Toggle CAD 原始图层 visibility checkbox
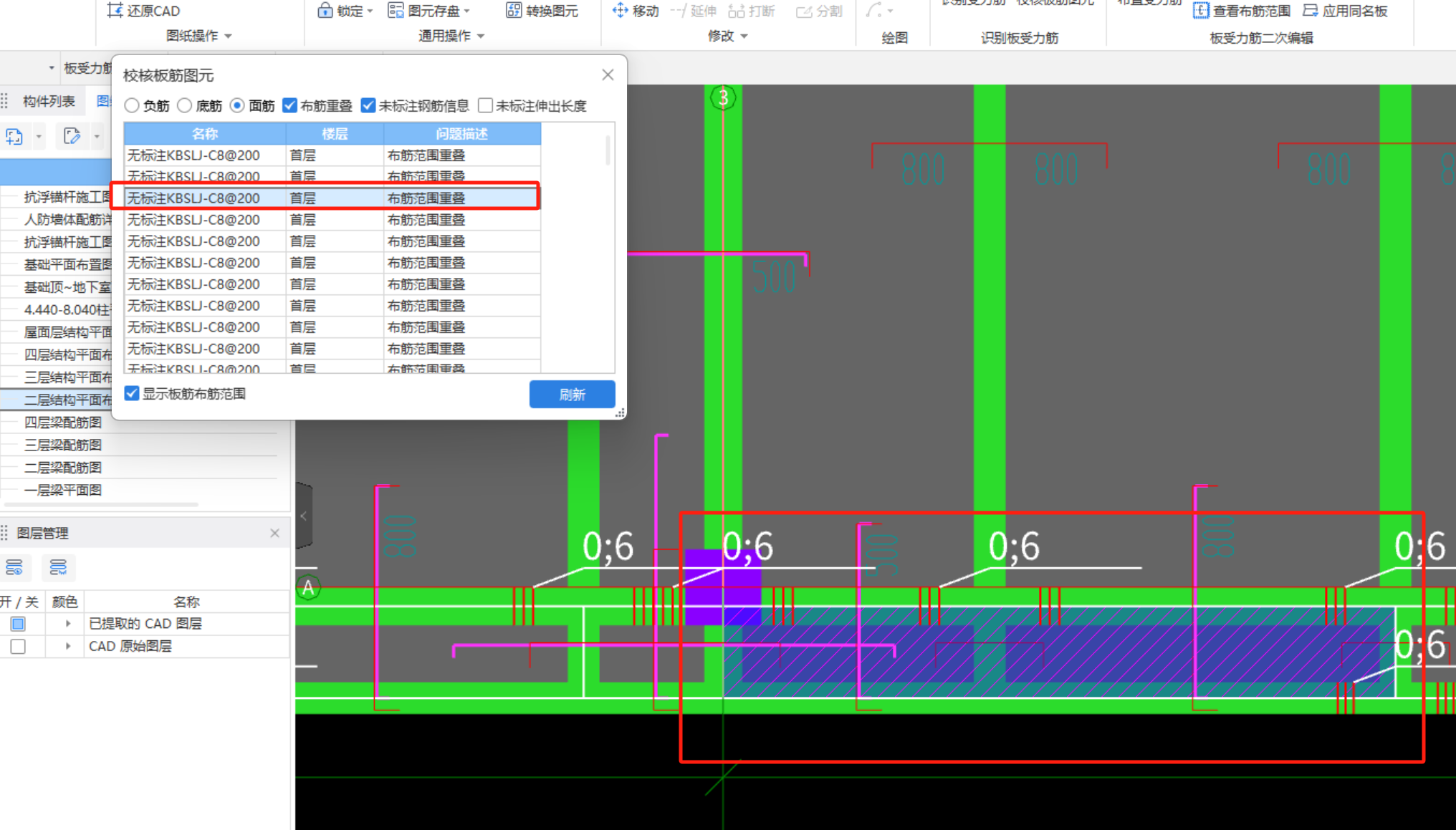Screen dimensions: 1456x830 point(18,647)
